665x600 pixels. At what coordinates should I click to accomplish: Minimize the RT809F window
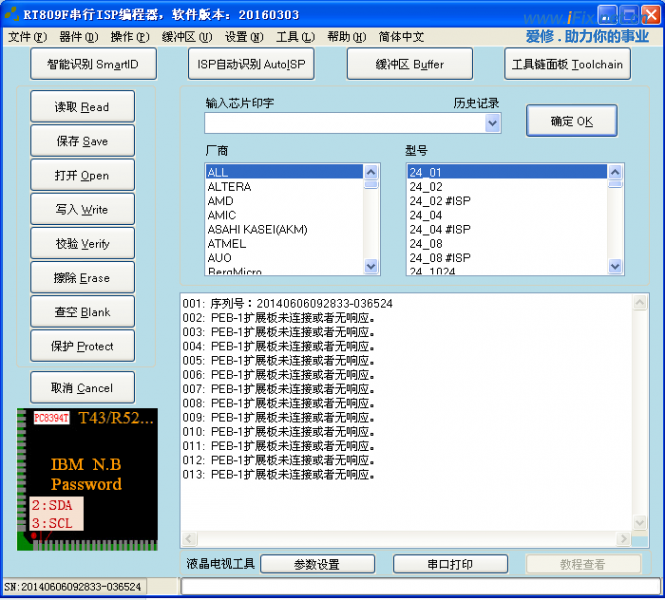point(607,15)
